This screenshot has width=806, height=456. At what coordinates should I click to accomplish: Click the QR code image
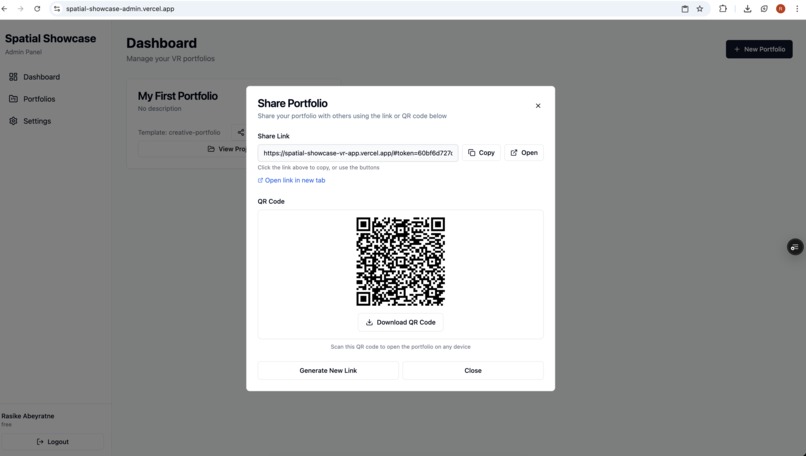(x=400, y=261)
